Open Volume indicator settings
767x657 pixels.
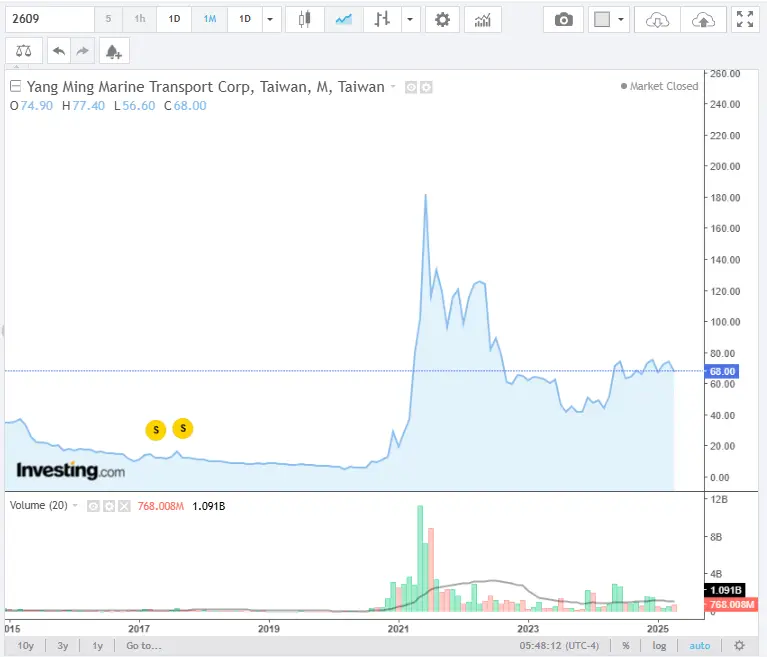[109, 506]
